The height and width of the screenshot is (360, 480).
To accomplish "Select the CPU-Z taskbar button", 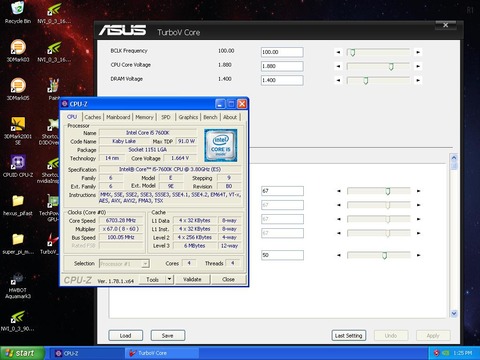I will point(87,353).
